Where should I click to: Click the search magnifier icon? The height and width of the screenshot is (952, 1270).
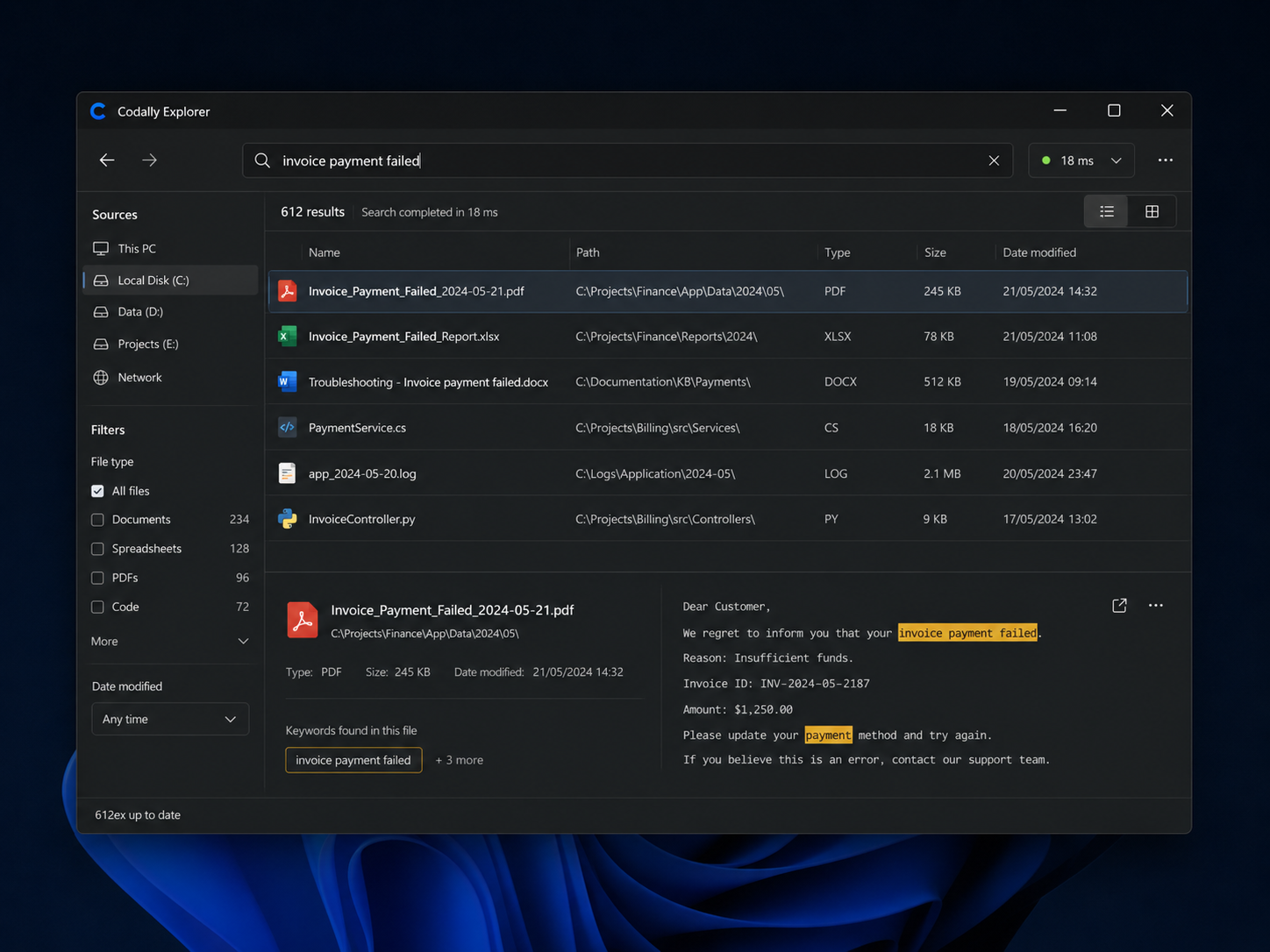[262, 160]
